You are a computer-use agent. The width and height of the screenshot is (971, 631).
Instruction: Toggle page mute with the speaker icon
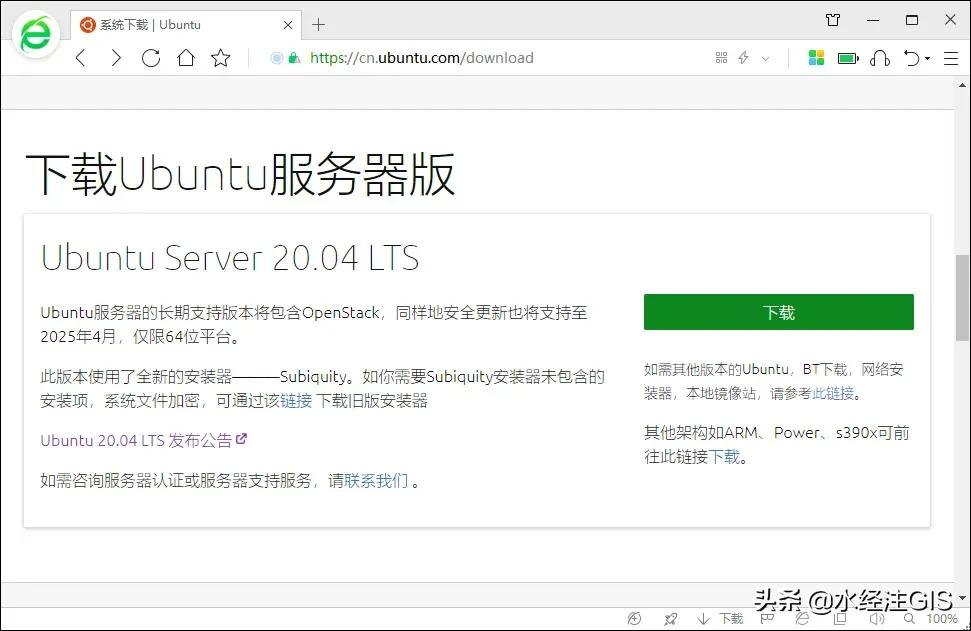click(x=875, y=619)
